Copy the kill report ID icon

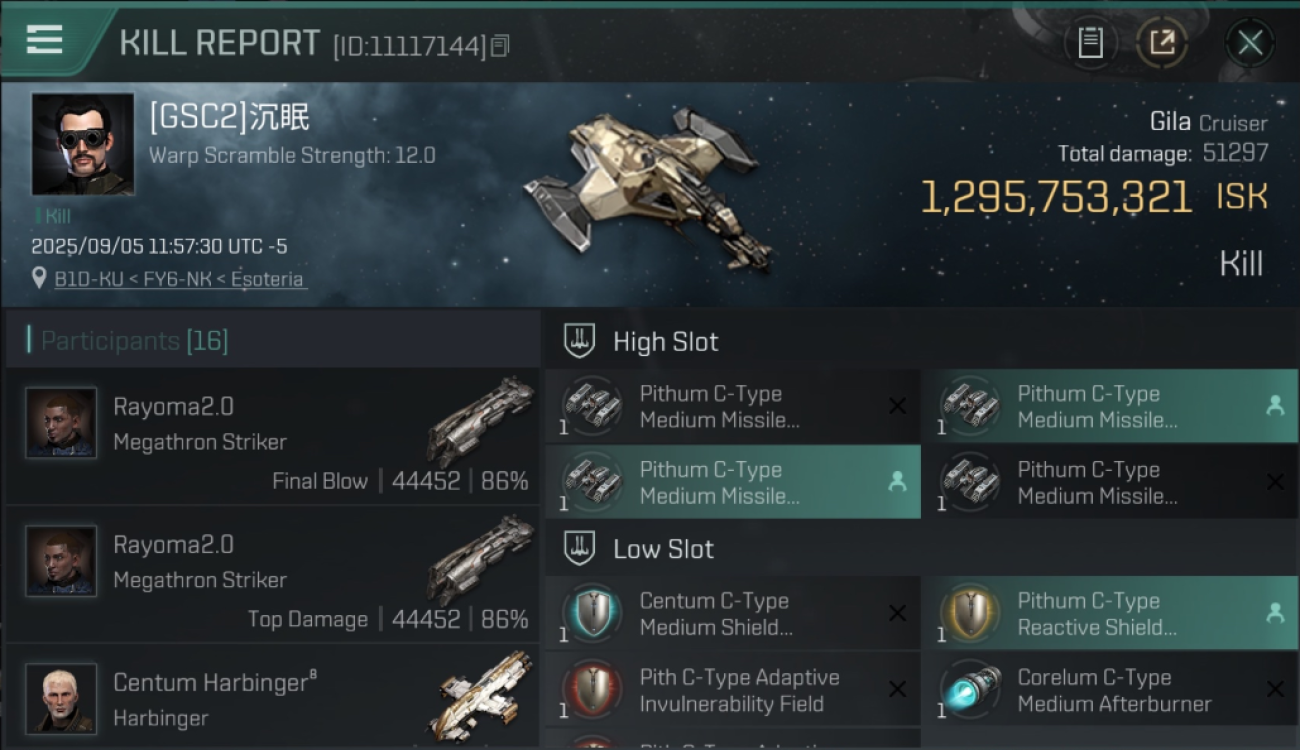point(500,46)
